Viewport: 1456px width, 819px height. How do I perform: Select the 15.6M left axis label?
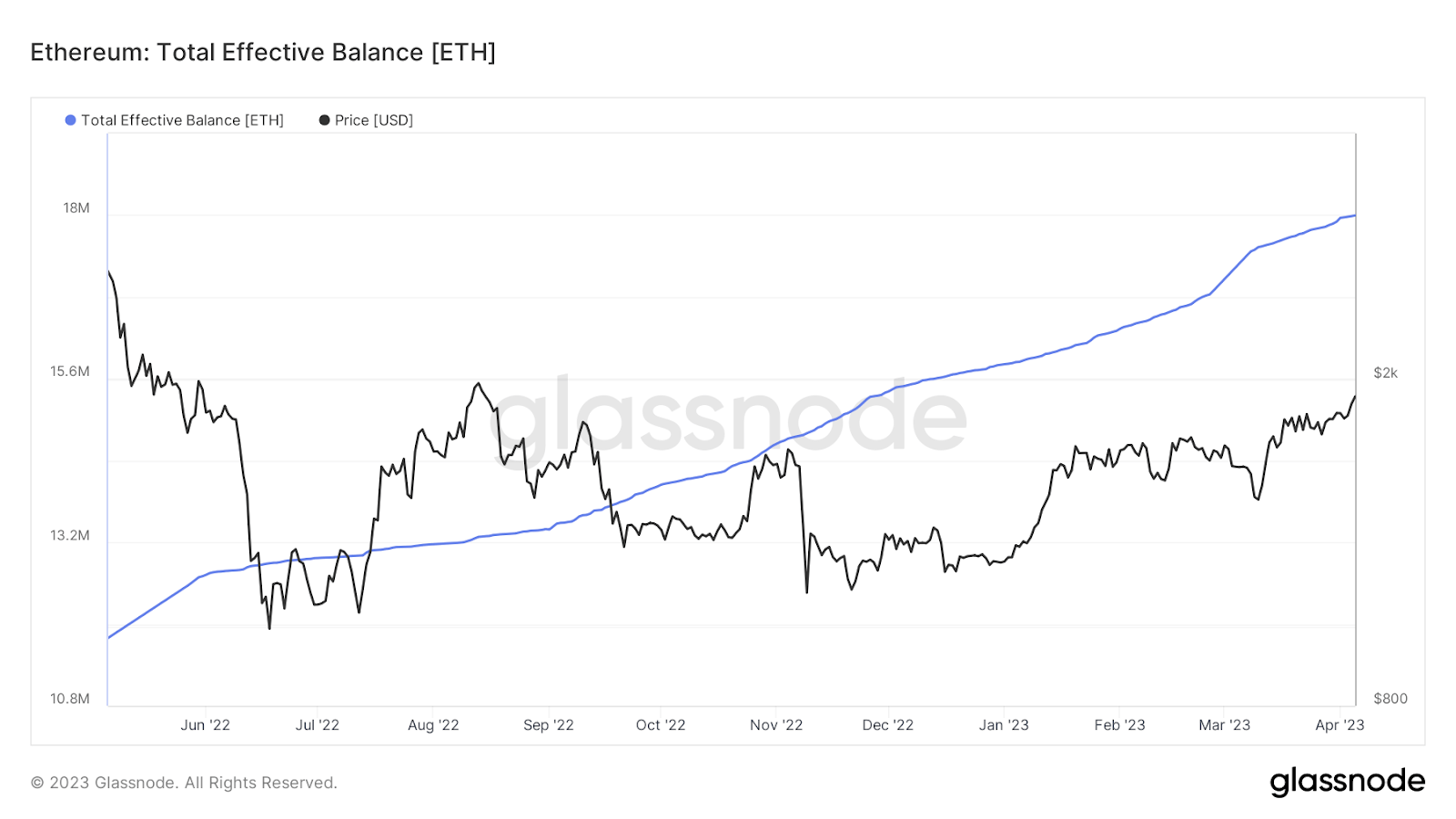point(70,371)
